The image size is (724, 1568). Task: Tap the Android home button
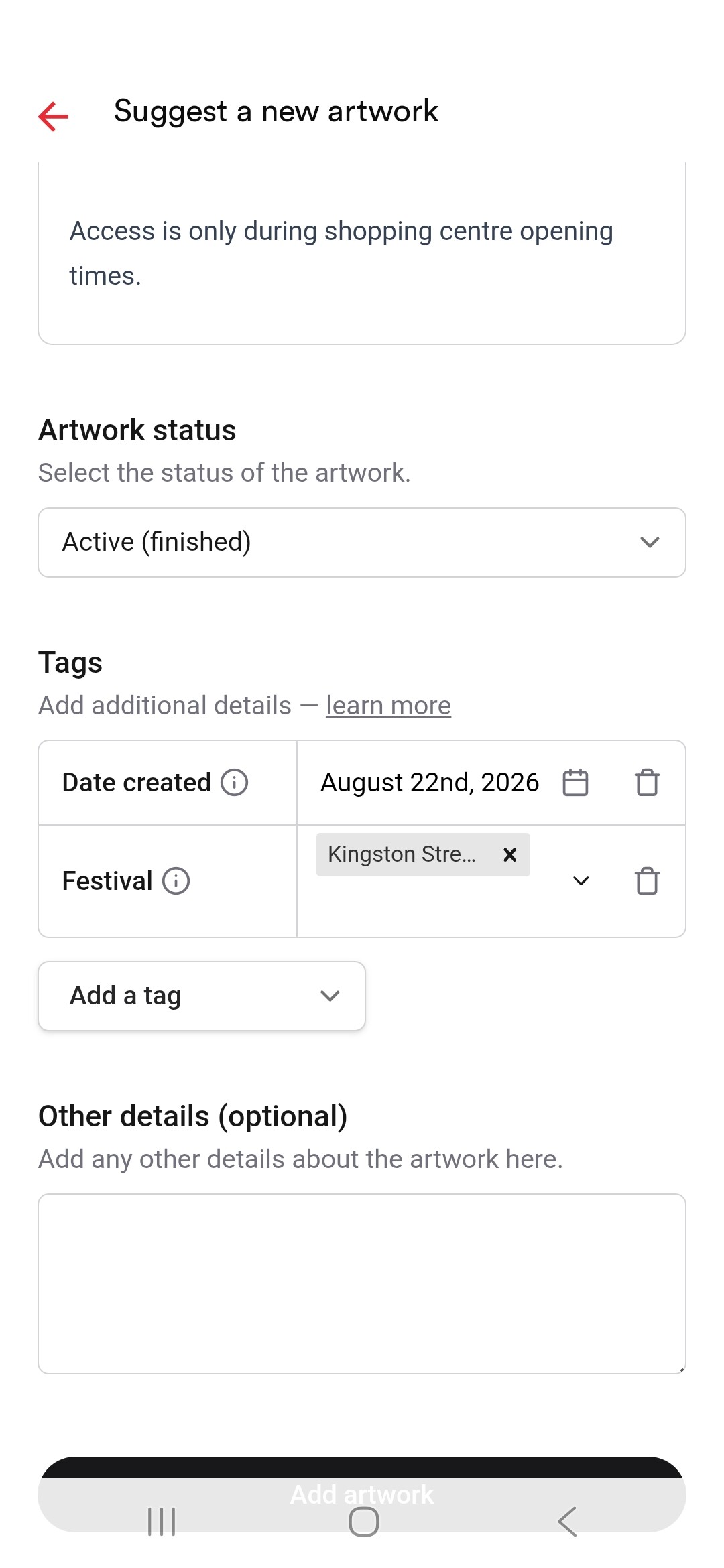[364, 1521]
